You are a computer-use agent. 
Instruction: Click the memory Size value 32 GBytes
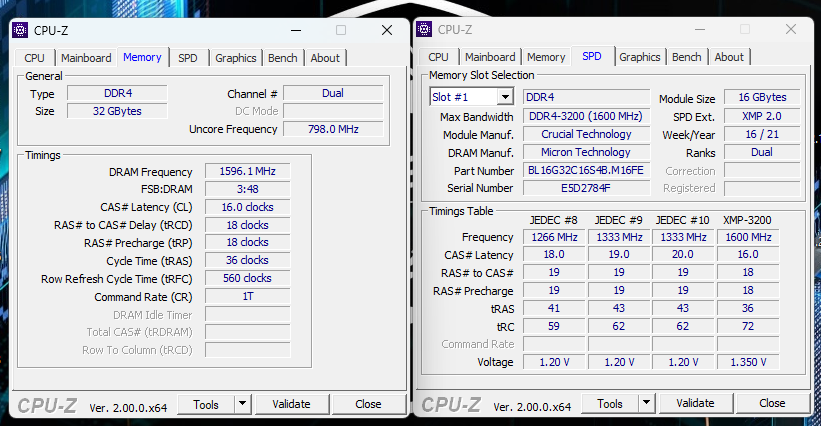117,111
